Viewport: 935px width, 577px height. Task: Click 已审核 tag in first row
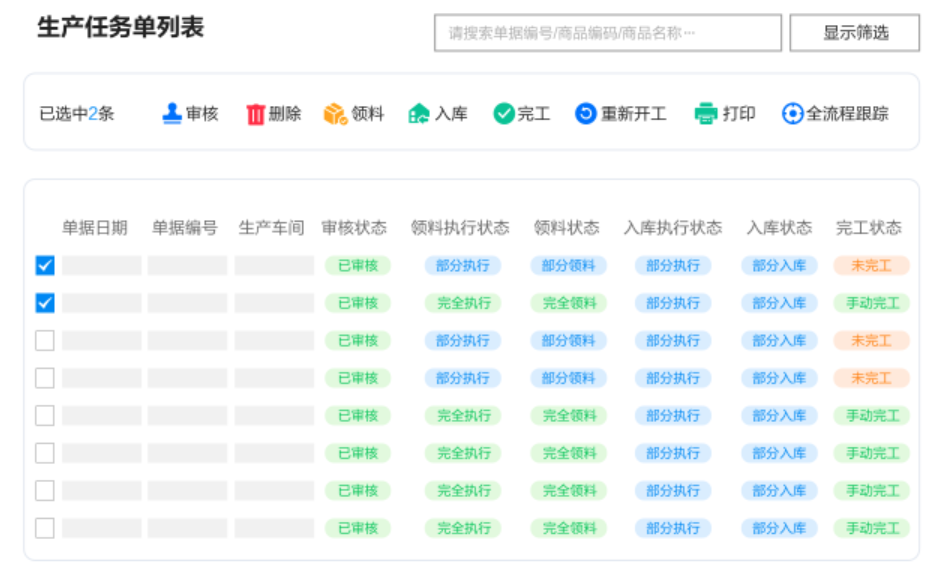(x=358, y=265)
